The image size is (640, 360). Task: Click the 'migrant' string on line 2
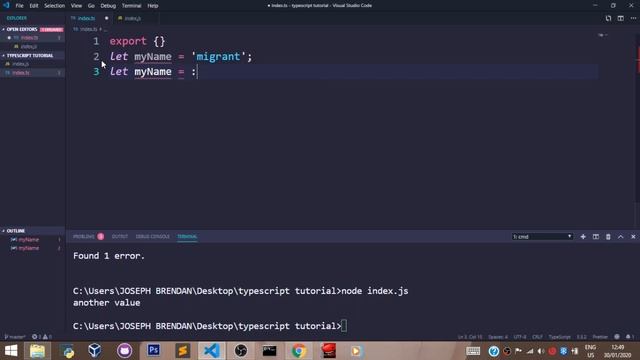(x=218, y=56)
